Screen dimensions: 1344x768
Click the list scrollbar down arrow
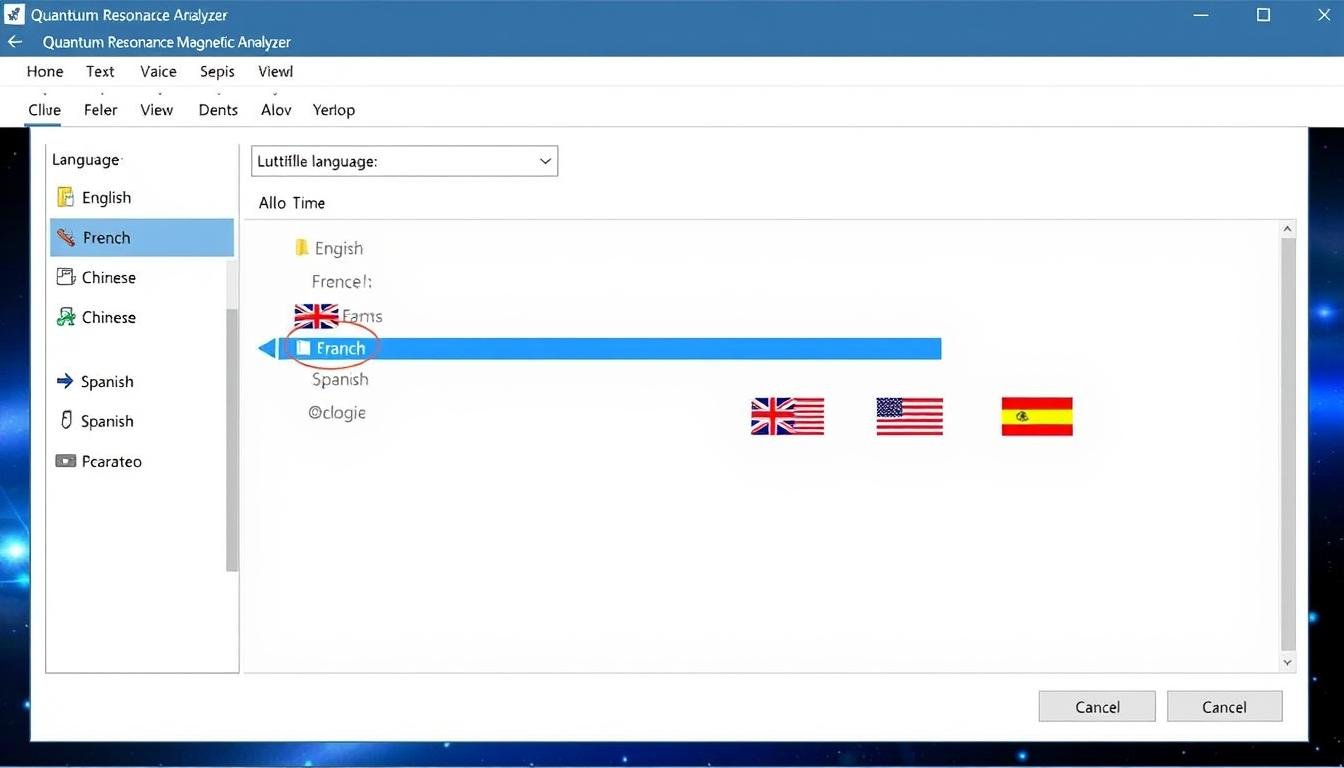point(1287,662)
